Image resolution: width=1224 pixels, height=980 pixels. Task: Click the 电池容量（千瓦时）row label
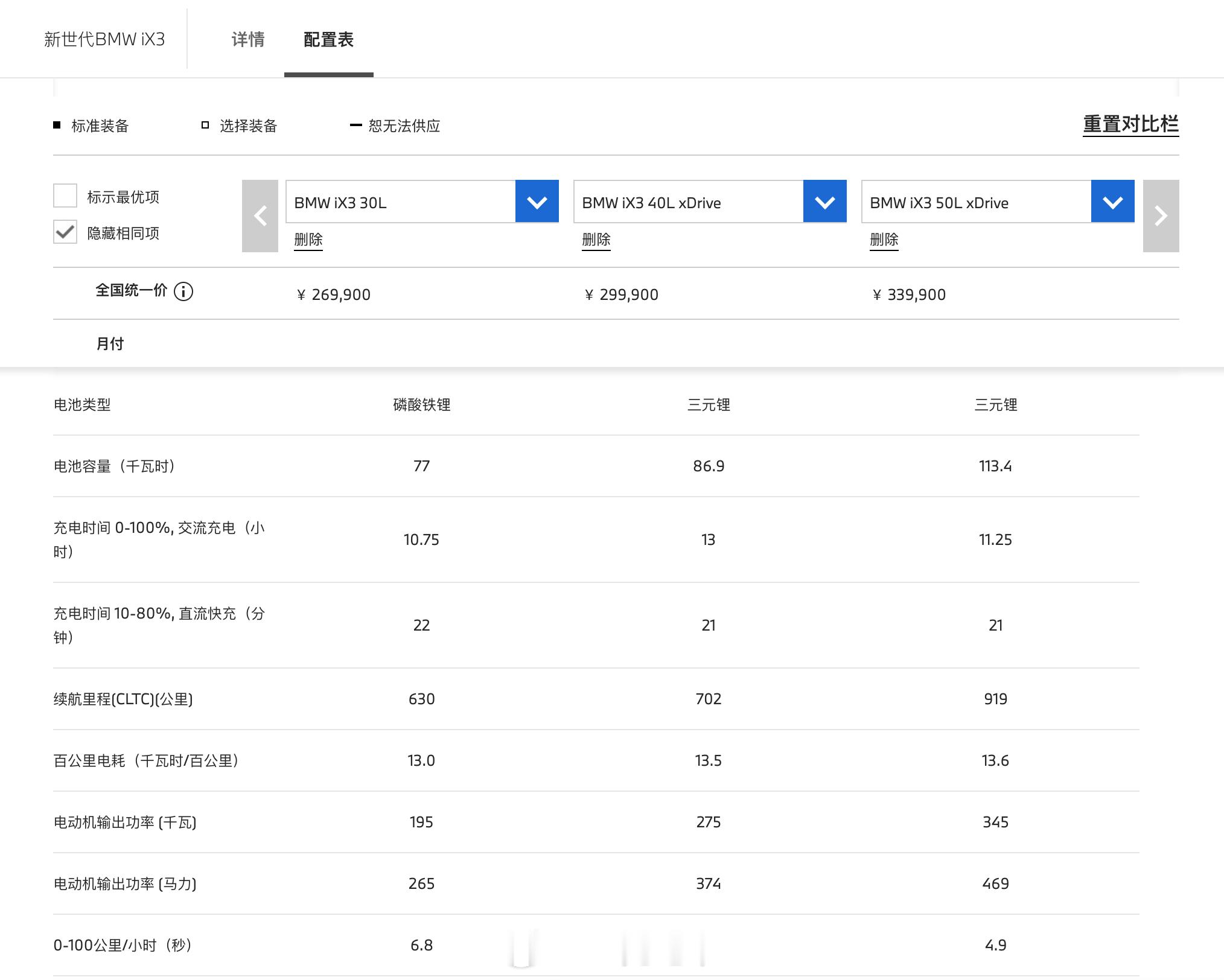tap(115, 466)
